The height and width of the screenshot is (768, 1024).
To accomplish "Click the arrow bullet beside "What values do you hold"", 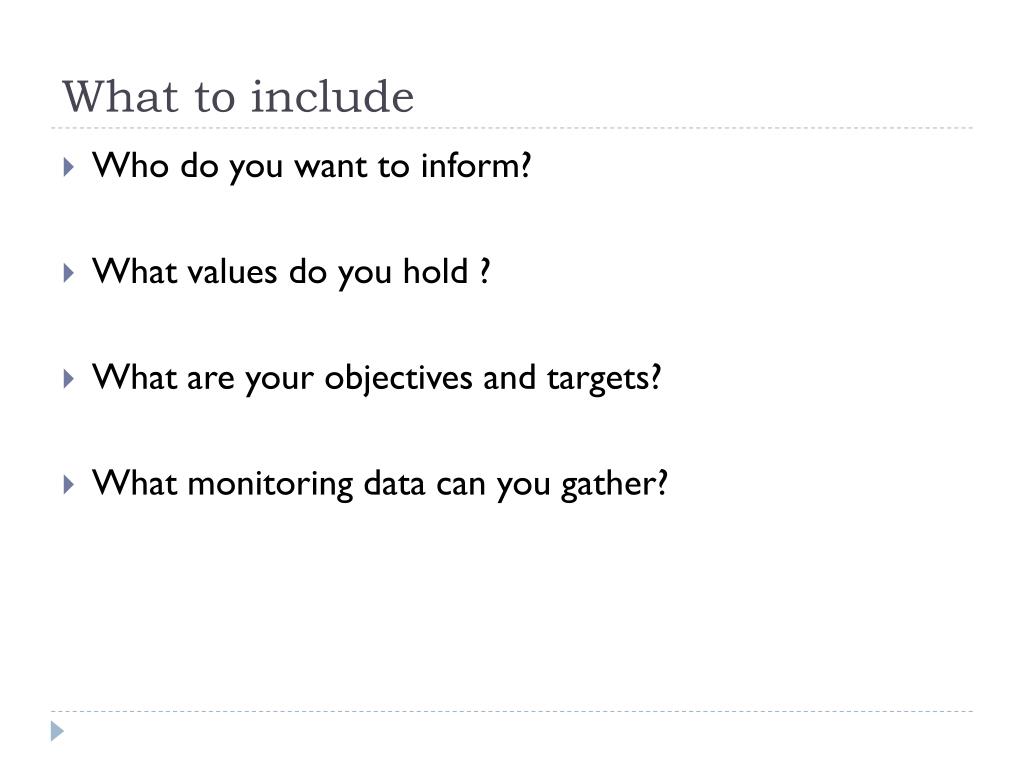I will (69, 273).
